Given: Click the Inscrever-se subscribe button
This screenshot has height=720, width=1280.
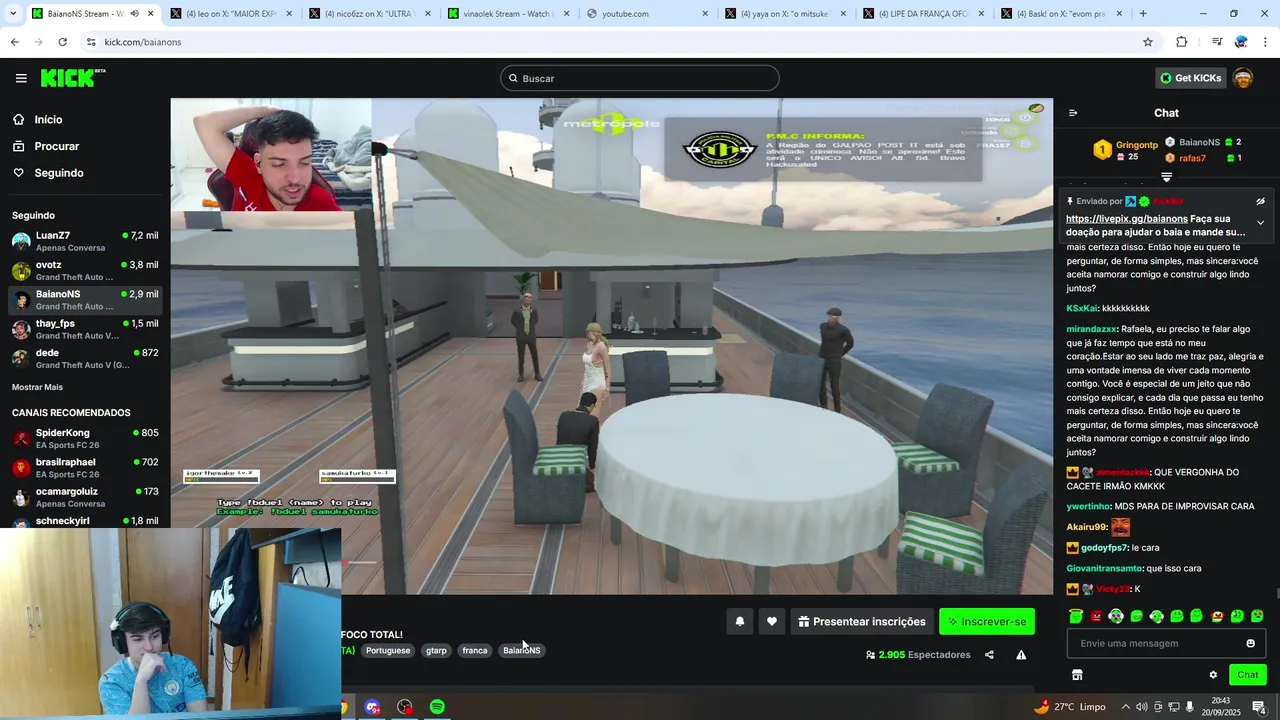Looking at the screenshot, I should 987,621.
